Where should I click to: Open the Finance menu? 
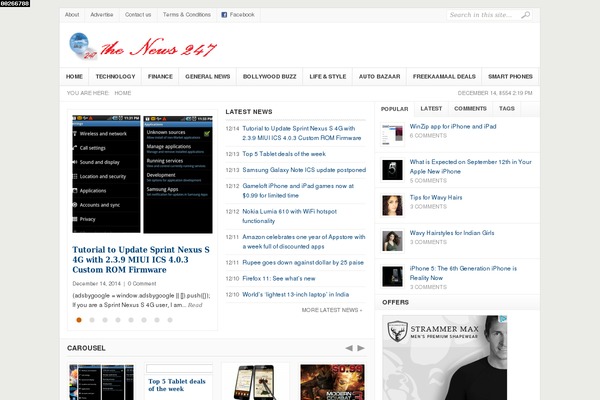pos(160,77)
